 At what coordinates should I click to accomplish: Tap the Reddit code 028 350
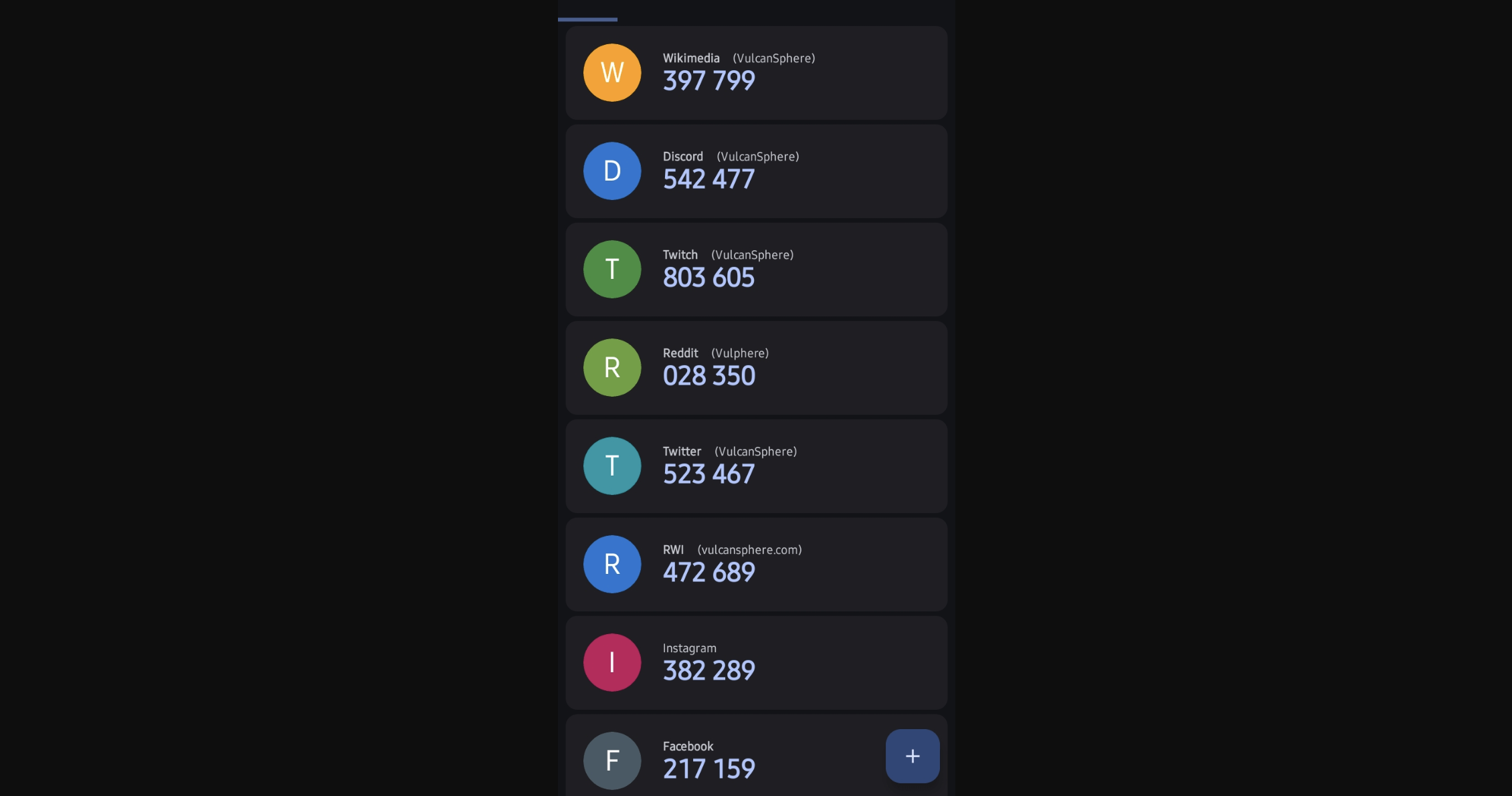[x=709, y=377]
